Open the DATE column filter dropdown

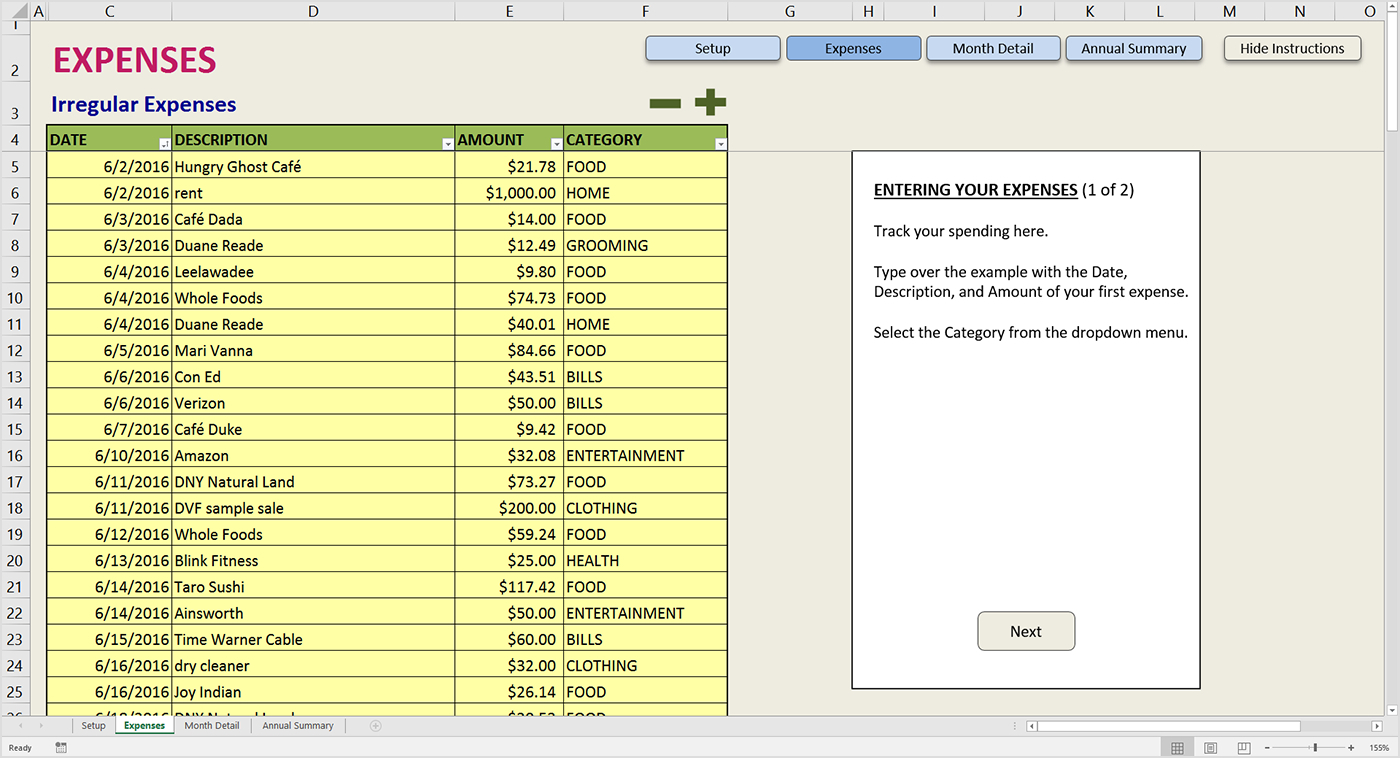(x=164, y=145)
